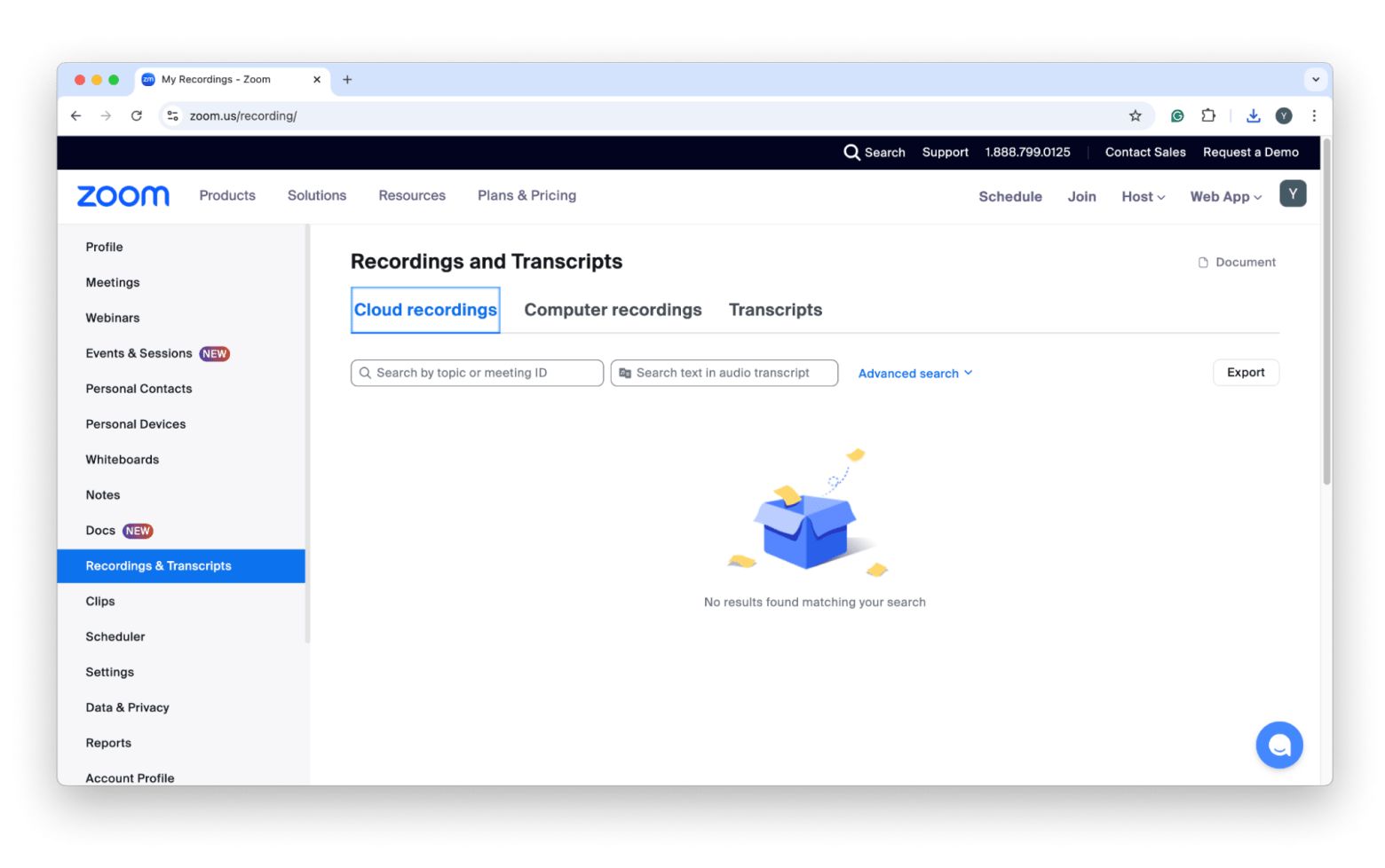Click the page vertical scrollbar
This screenshot has height=868, width=1385.
click(x=1326, y=311)
